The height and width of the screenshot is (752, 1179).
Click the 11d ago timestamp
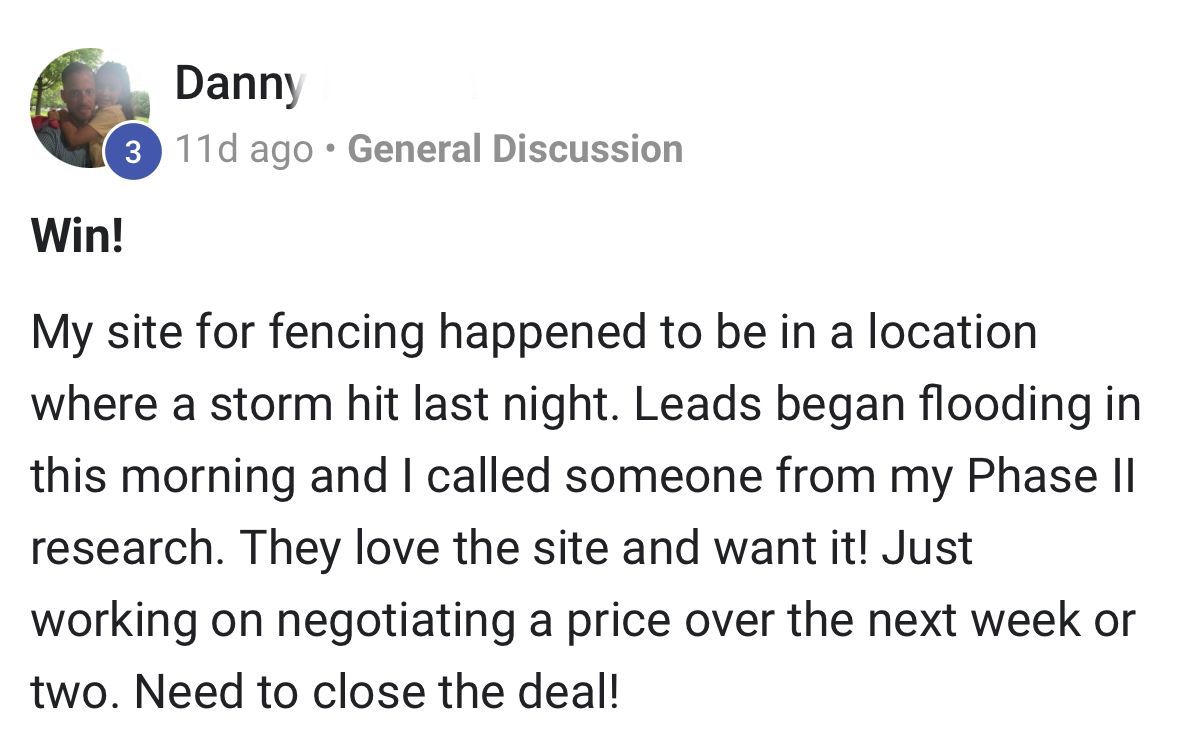tap(244, 150)
